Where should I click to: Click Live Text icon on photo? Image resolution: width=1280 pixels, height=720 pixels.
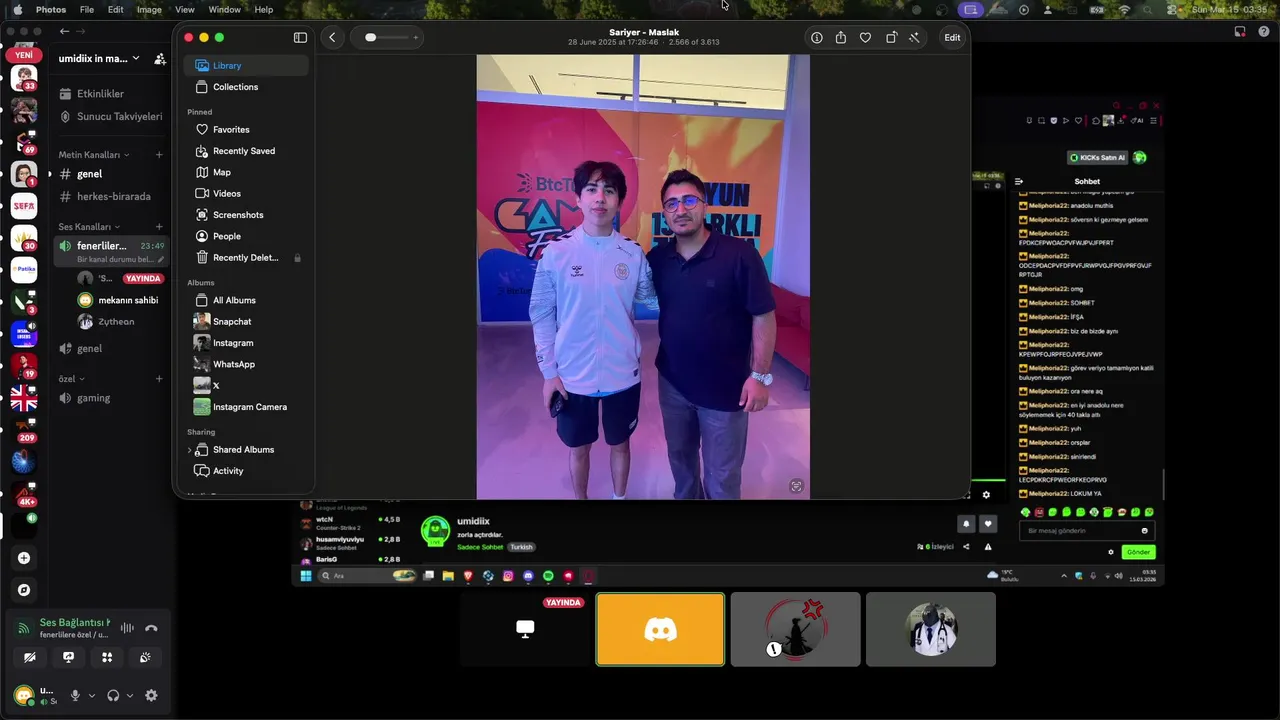pyautogui.click(x=796, y=486)
